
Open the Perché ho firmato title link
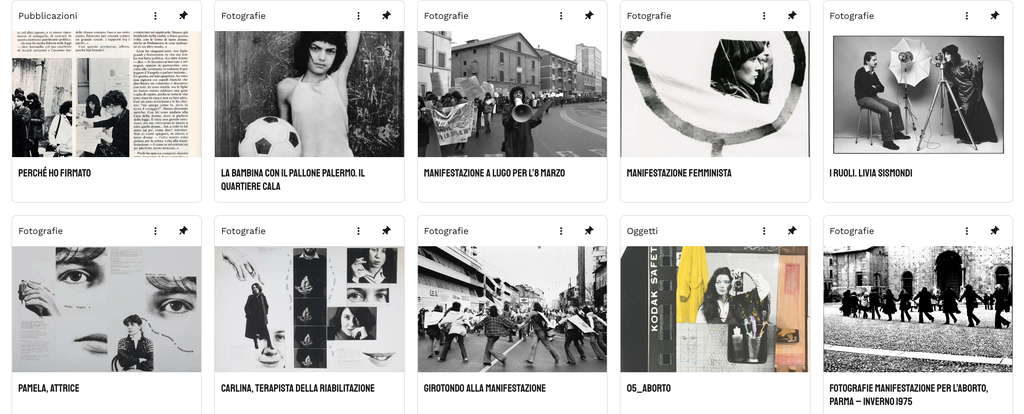pyautogui.click(x=55, y=173)
